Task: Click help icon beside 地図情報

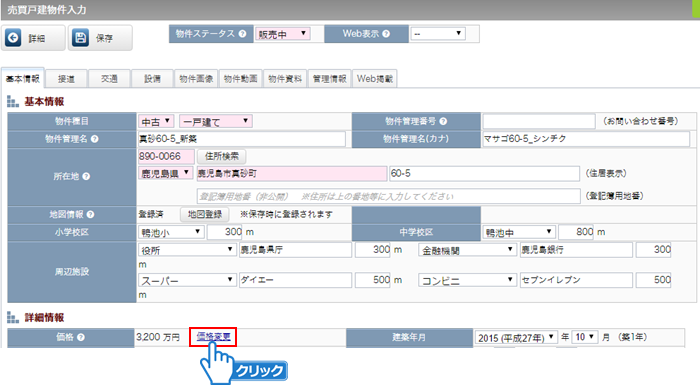Action: coord(90,214)
